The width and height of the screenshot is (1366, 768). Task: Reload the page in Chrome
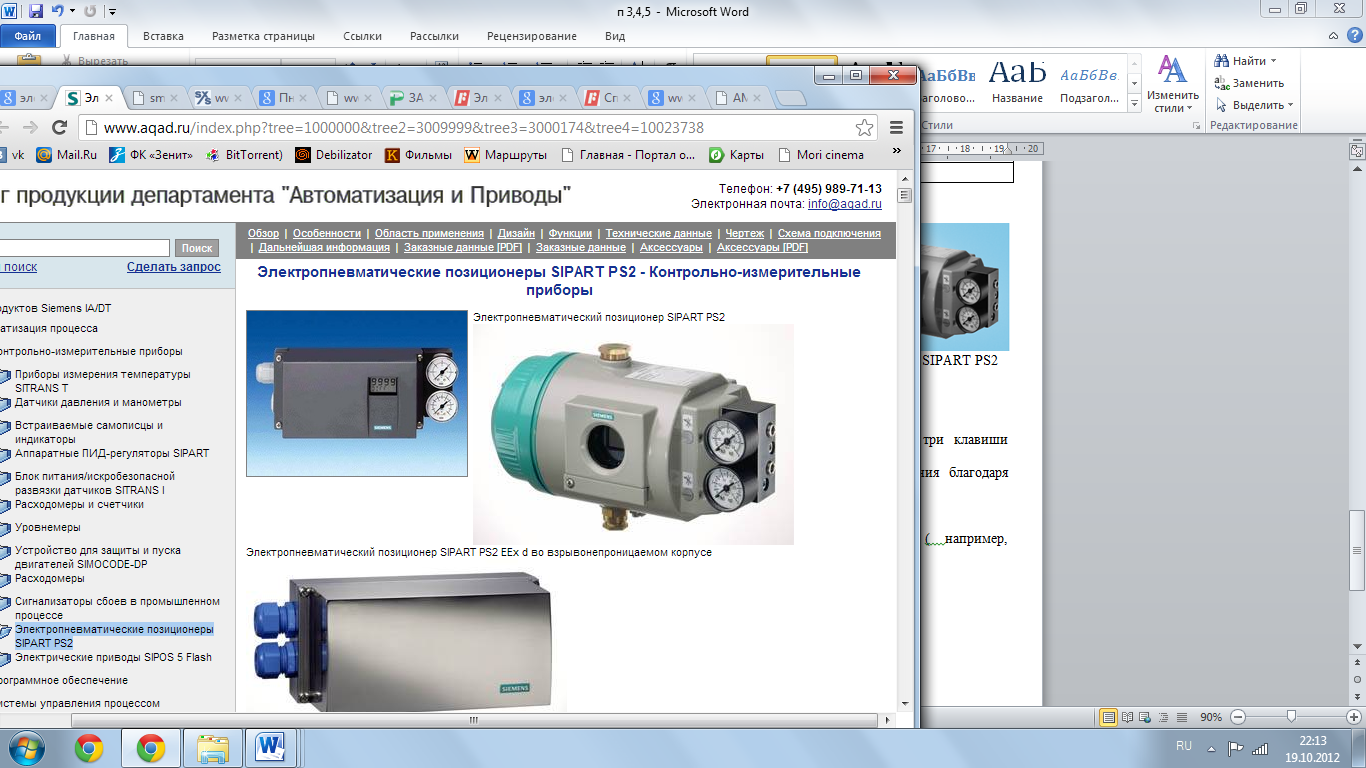(x=59, y=128)
